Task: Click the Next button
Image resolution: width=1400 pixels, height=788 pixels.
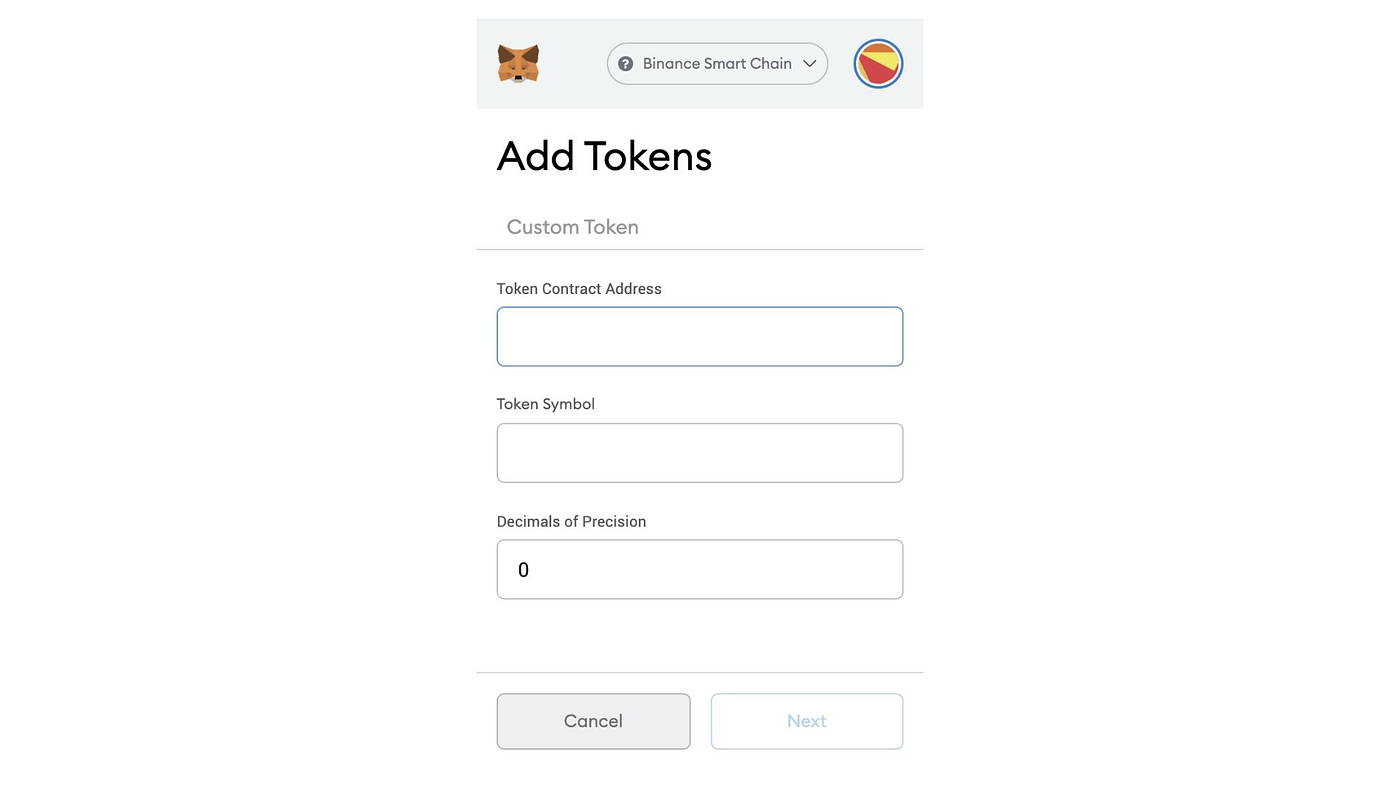Action: 806,721
